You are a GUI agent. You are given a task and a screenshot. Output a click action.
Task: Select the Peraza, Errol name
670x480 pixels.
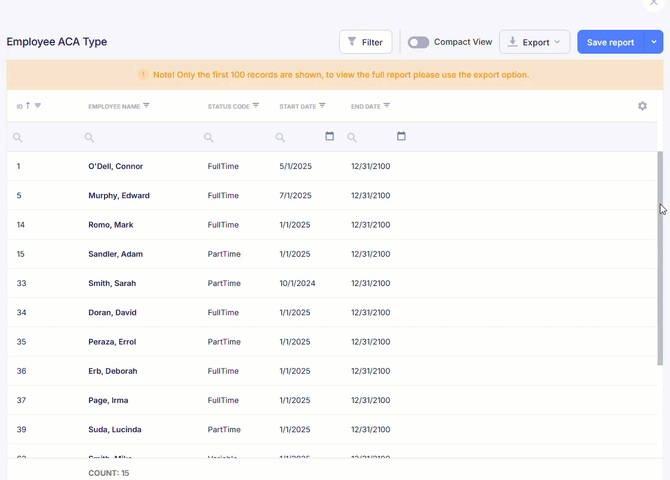click(x=112, y=342)
